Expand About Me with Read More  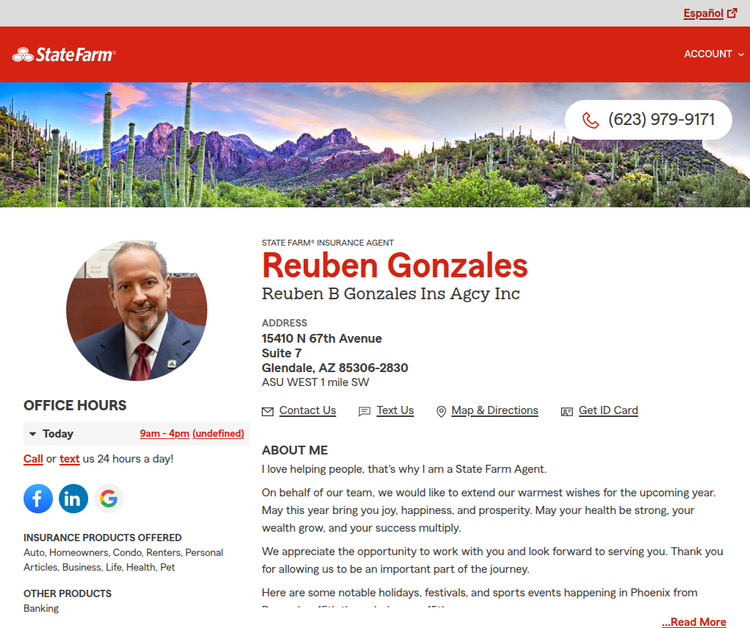[693, 622]
